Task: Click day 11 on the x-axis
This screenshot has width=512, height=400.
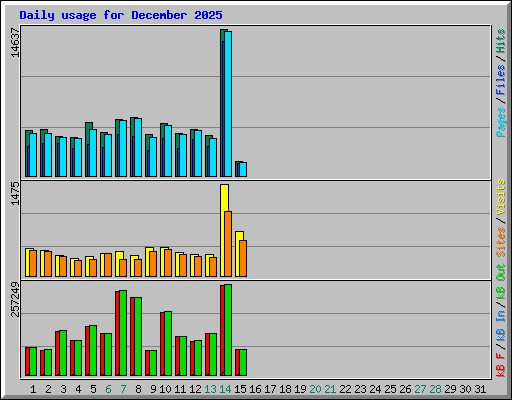Action: [x=180, y=389]
